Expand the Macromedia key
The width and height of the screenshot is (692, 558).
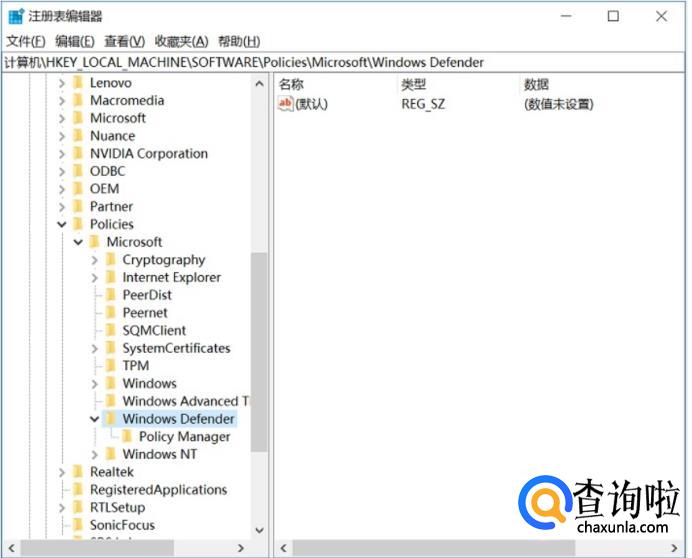point(62,101)
